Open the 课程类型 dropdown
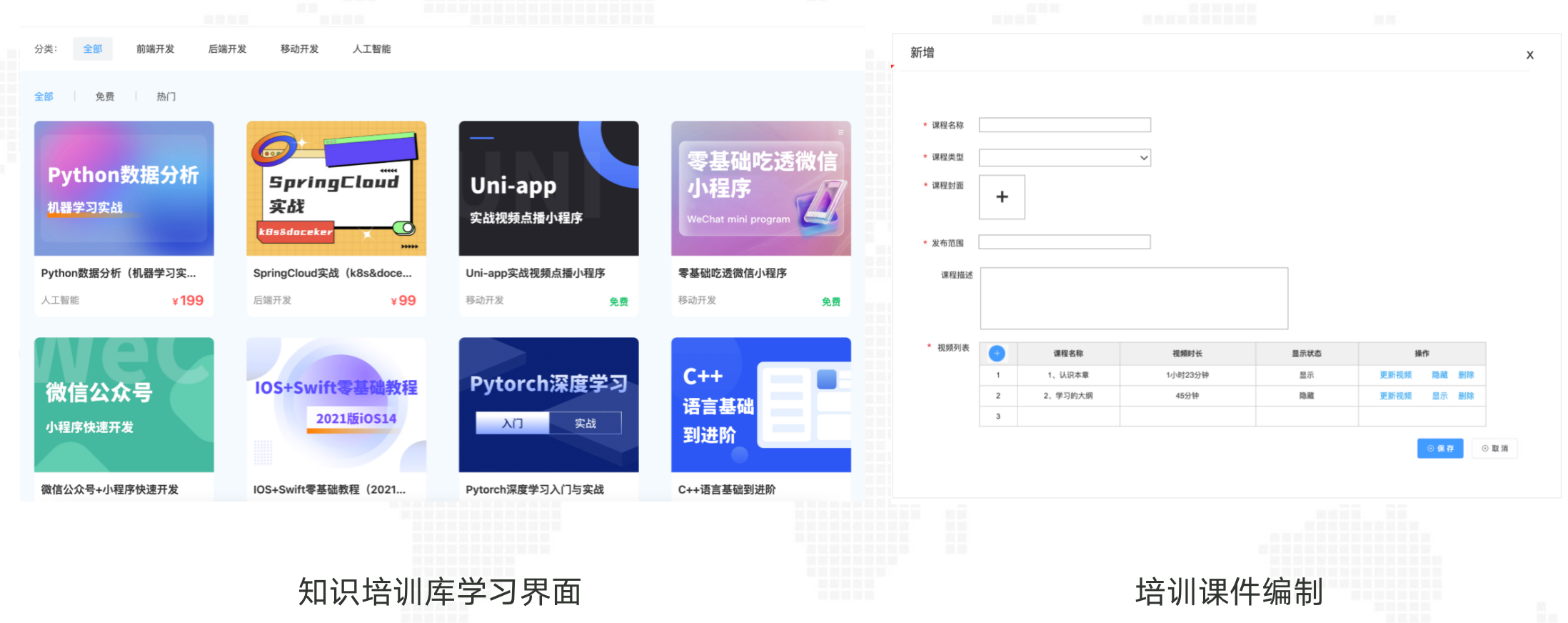The image size is (1568, 623). (1065, 157)
